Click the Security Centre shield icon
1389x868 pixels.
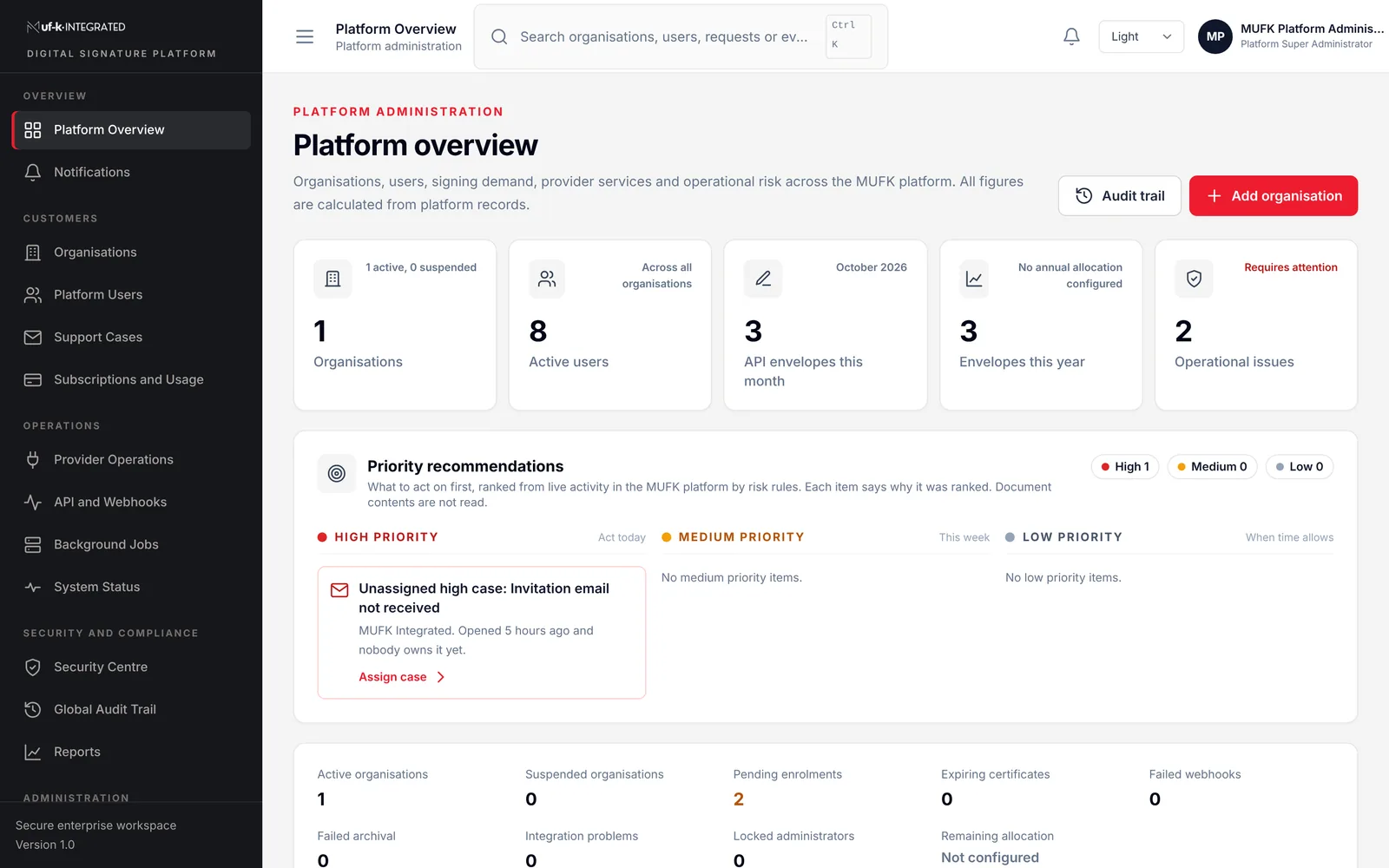click(33, 667)
